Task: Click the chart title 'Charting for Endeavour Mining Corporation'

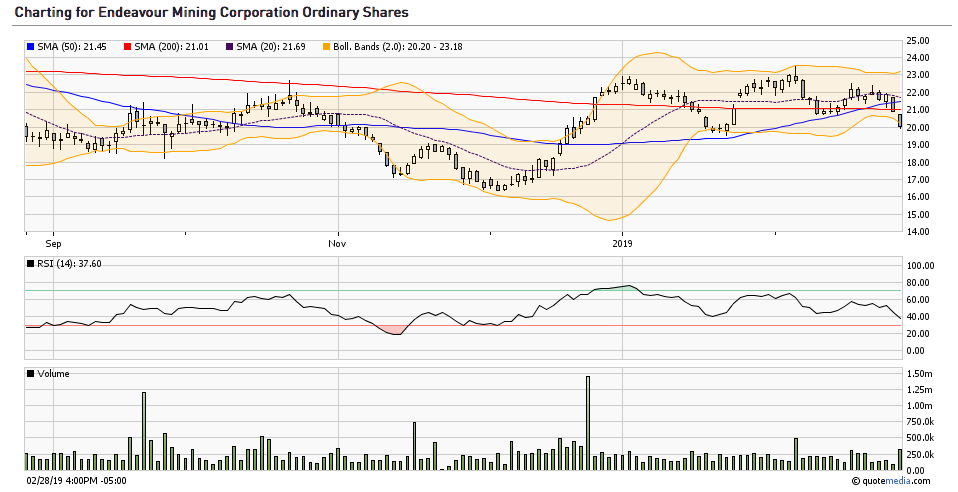Action: (156, 12)
